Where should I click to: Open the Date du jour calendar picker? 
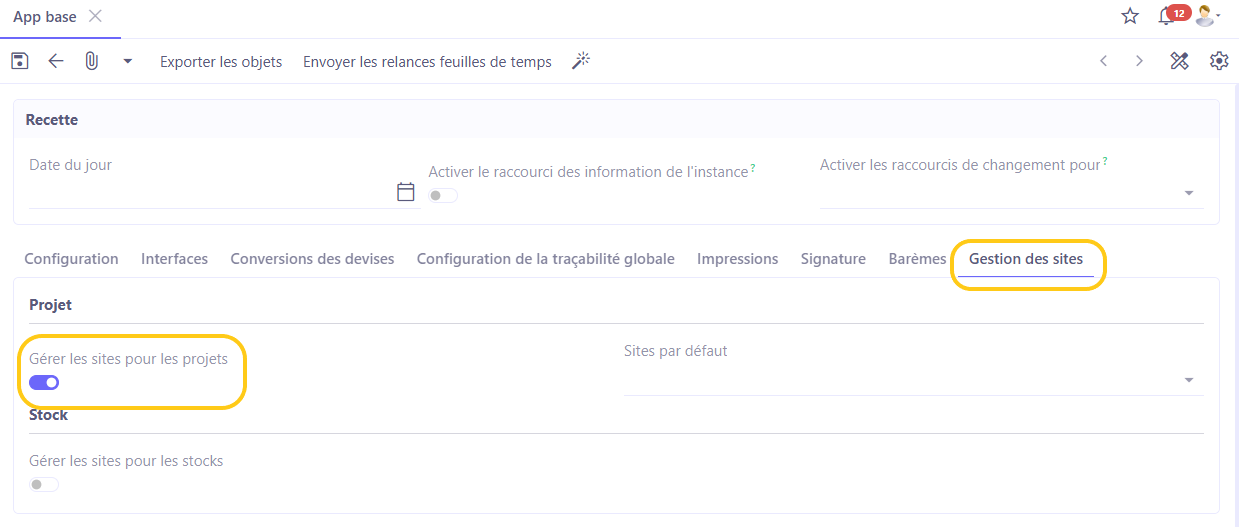point(406,192)
